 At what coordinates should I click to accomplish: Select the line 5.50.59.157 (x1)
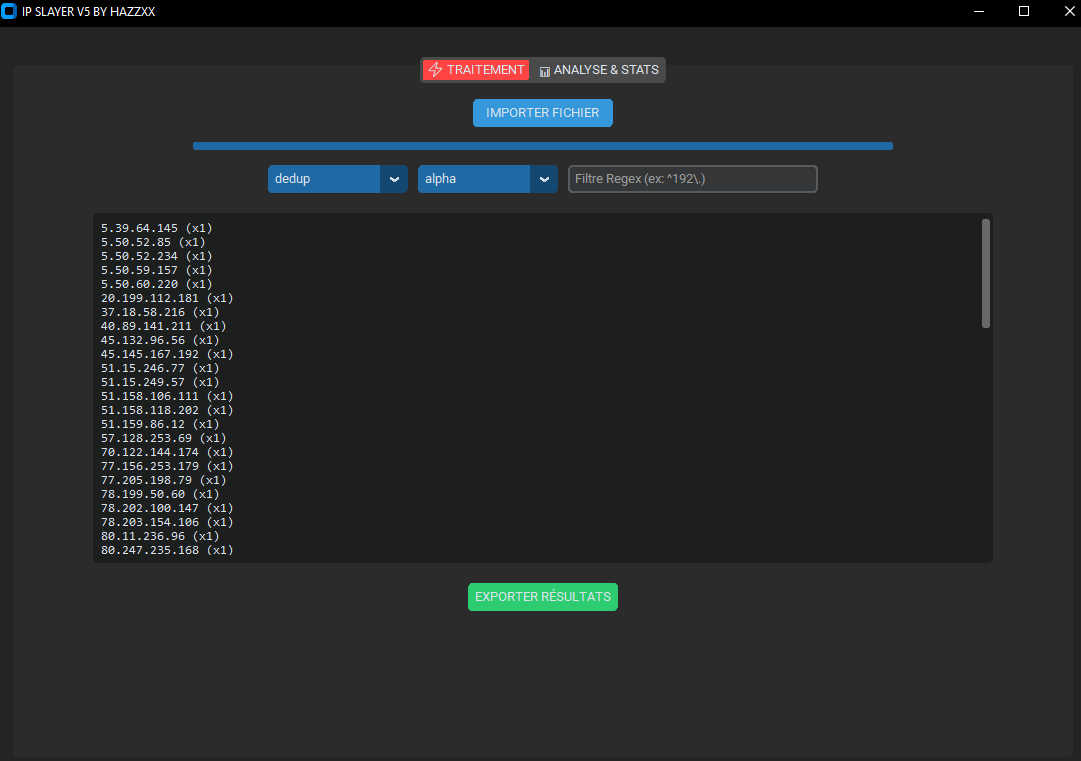click(x=156, y=270)
